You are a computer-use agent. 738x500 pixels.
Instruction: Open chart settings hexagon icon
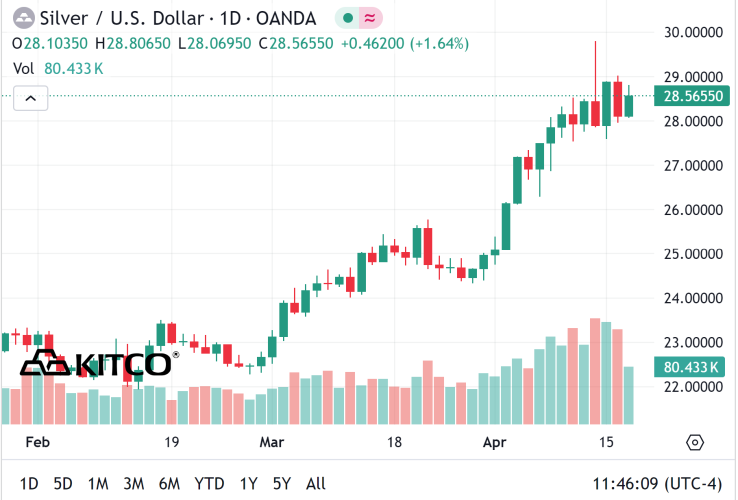695,443
